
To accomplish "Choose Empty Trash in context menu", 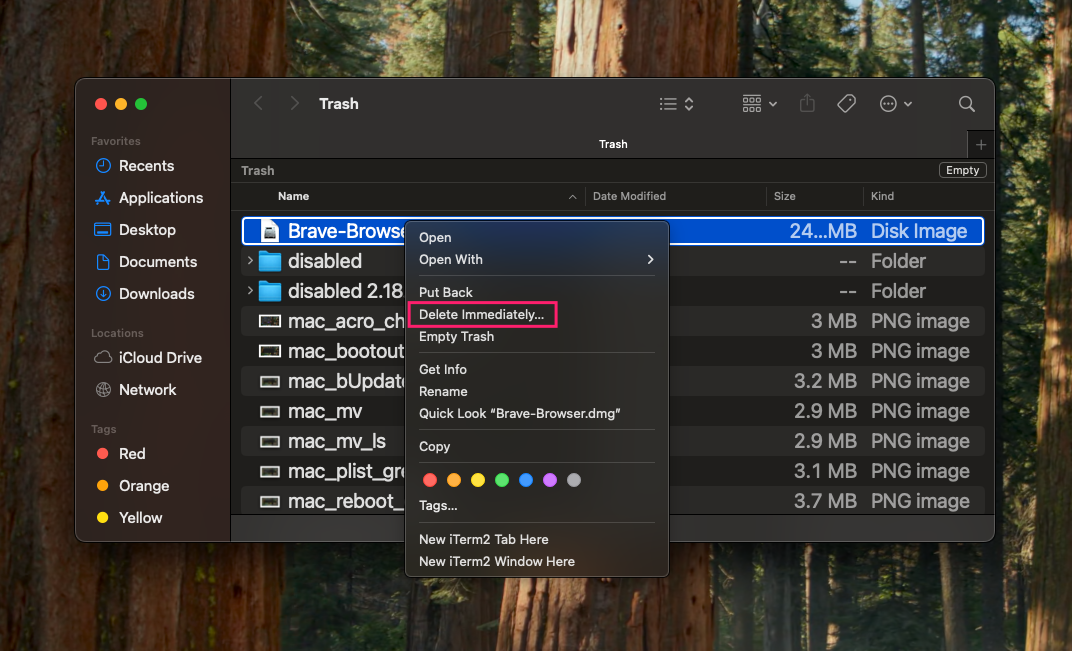I will pyautogui.click(x=456, y=336).
